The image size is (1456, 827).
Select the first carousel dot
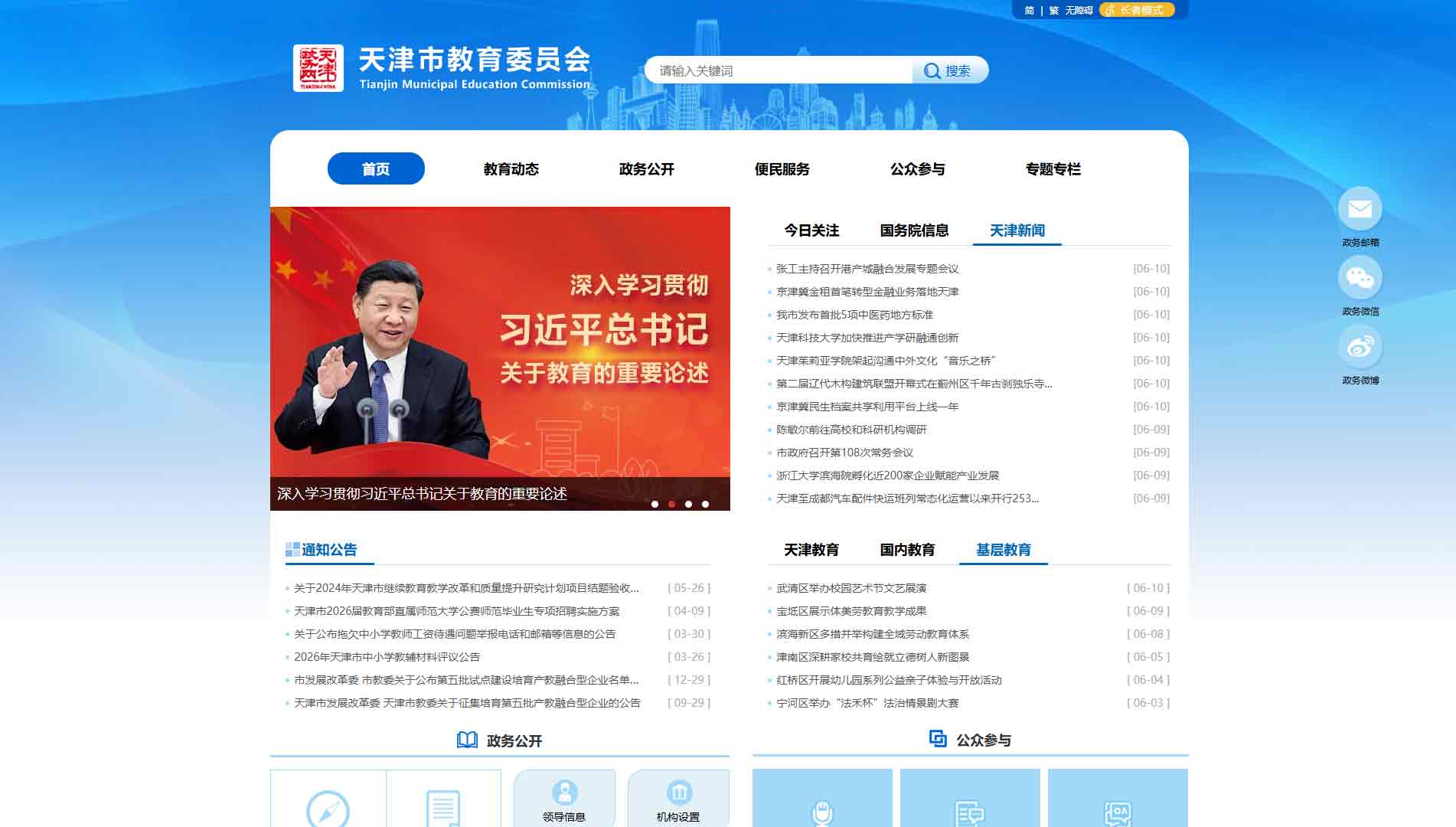coord(655,504)
